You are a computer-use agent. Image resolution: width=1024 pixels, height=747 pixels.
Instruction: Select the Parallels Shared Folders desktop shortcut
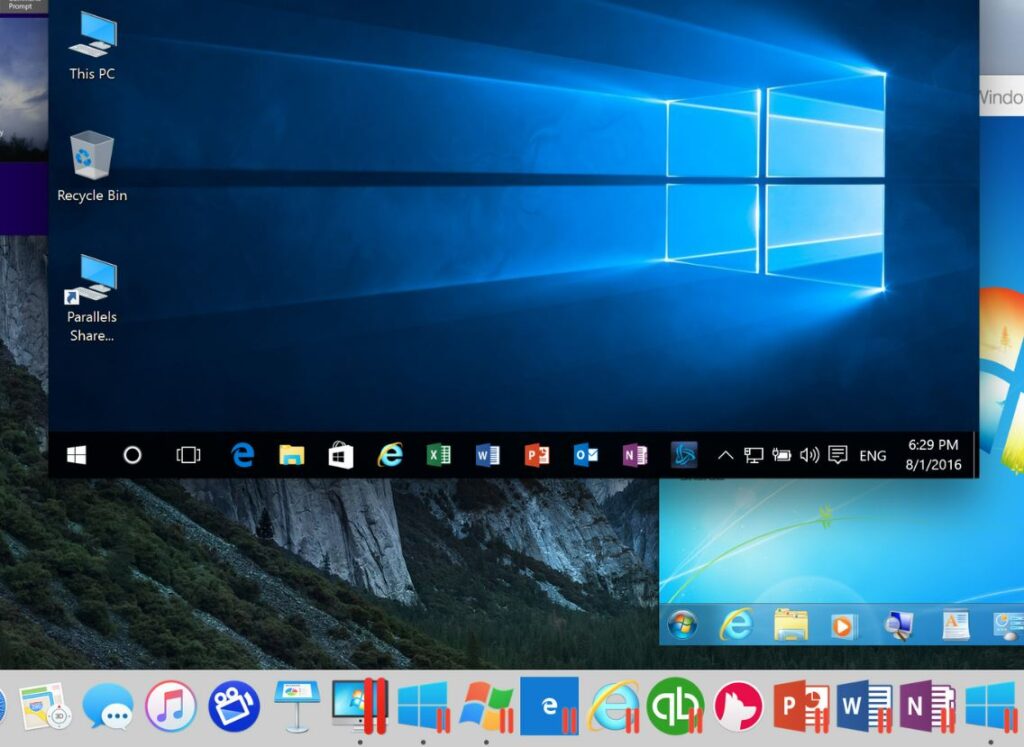click(x=92, y=298)
